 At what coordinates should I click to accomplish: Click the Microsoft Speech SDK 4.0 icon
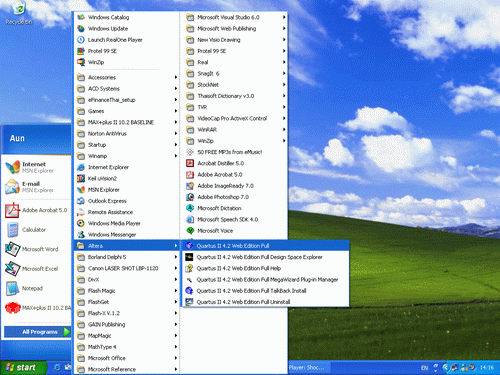click(190, 219)
